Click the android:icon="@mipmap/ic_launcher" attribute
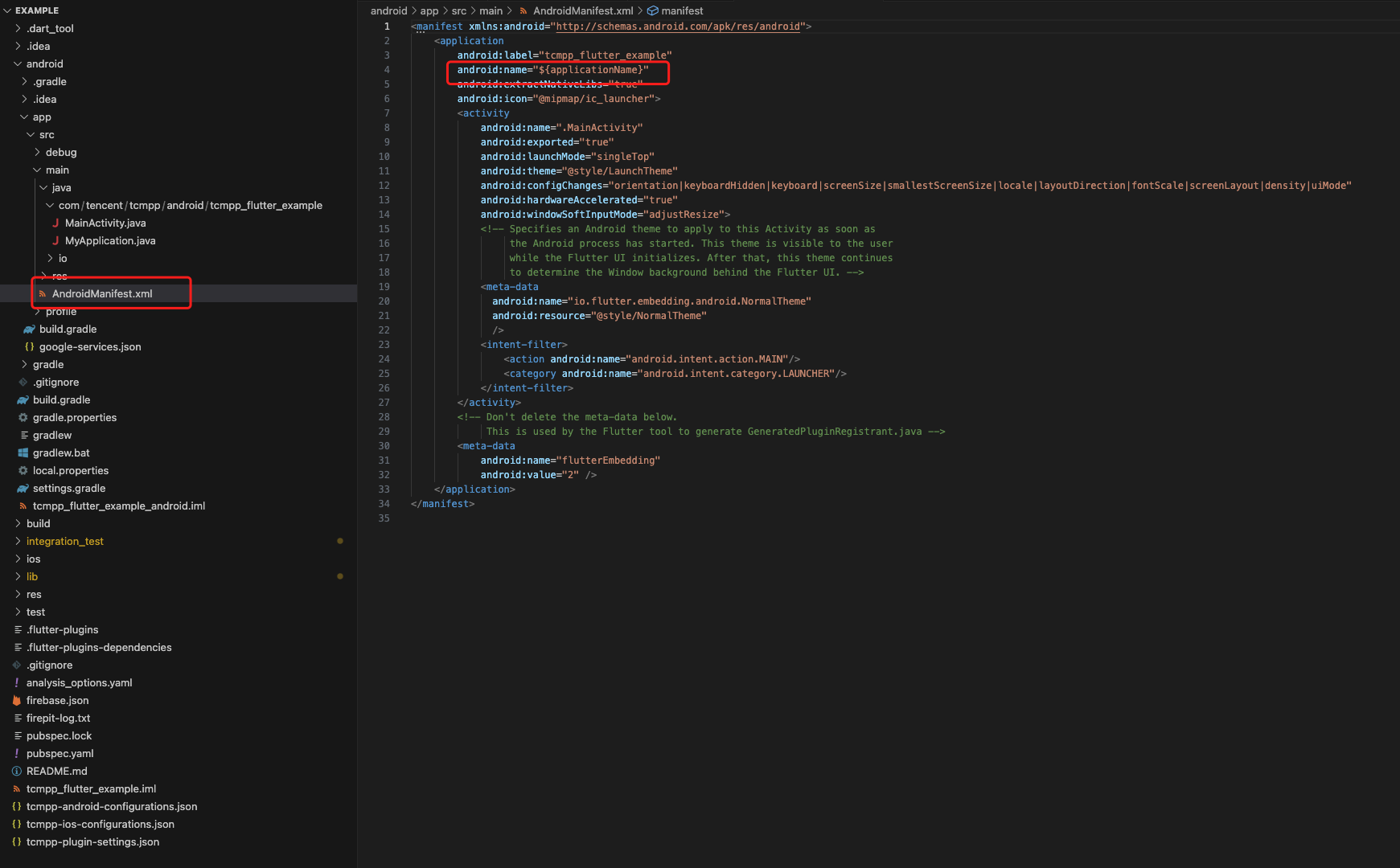1400x868 pixels. coord(556,99)
